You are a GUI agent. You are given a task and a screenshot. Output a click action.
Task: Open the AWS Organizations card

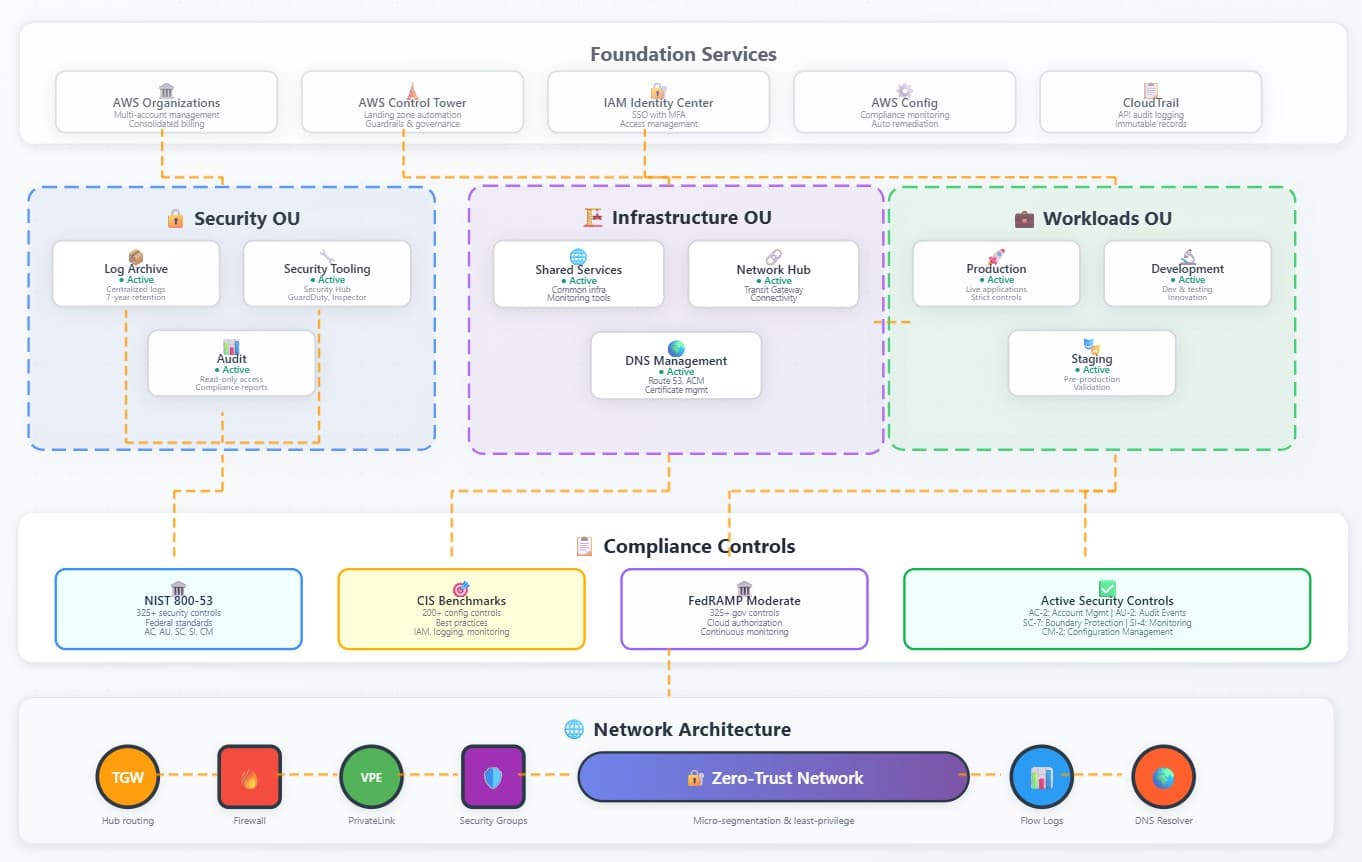pos(166,102)
